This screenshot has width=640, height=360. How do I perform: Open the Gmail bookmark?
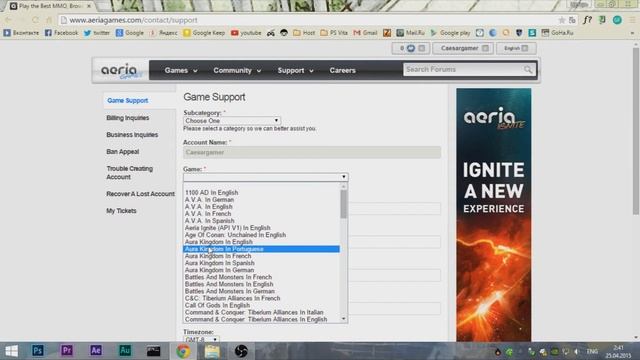click(365, 33)
